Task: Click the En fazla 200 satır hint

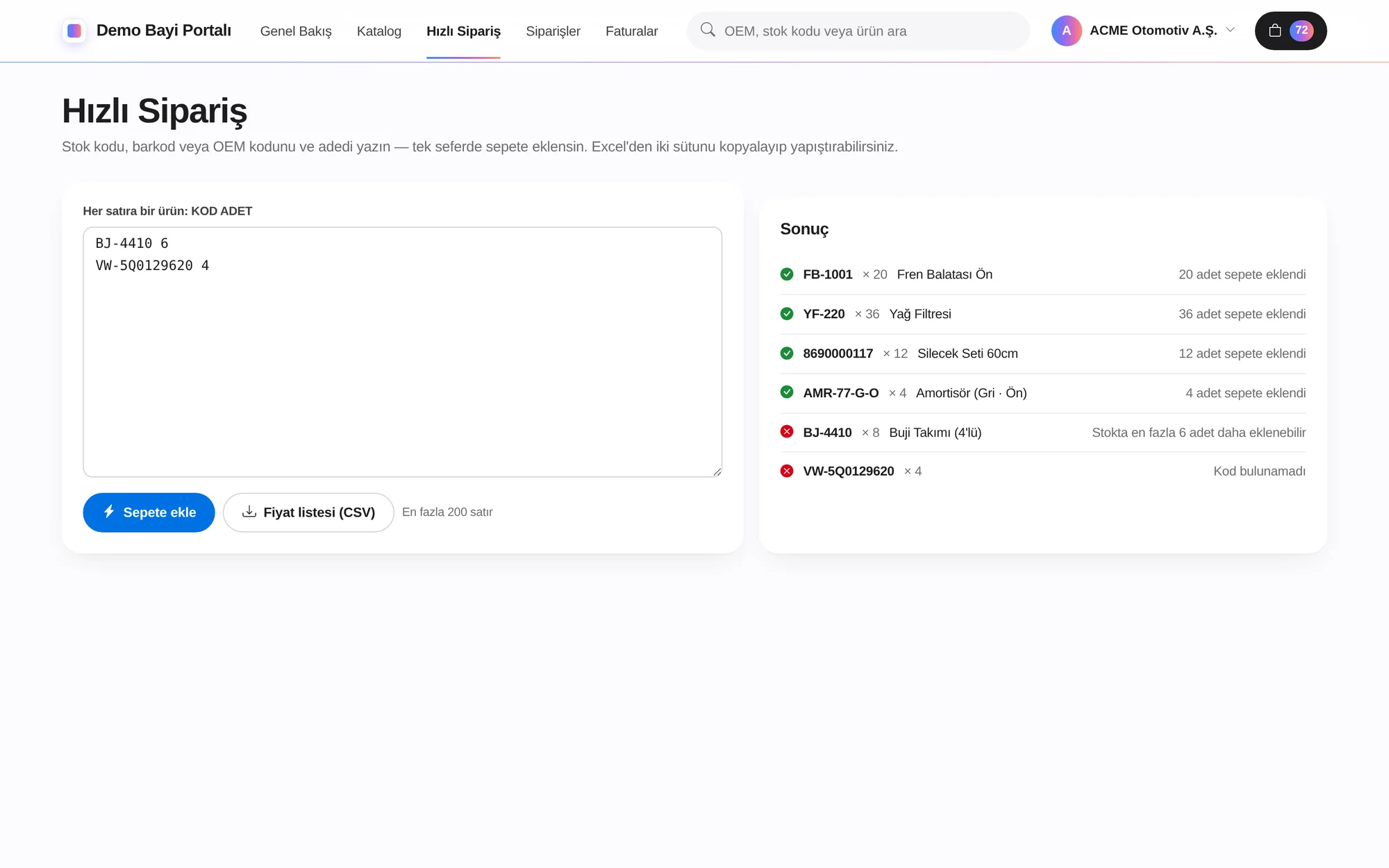Action: pyautogui.click(x=447, y=512)
